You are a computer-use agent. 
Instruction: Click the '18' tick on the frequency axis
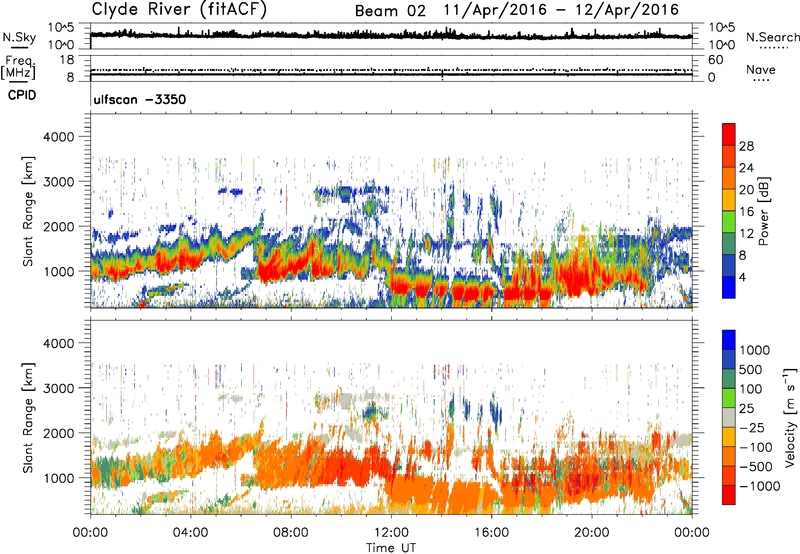coord(67,60)
